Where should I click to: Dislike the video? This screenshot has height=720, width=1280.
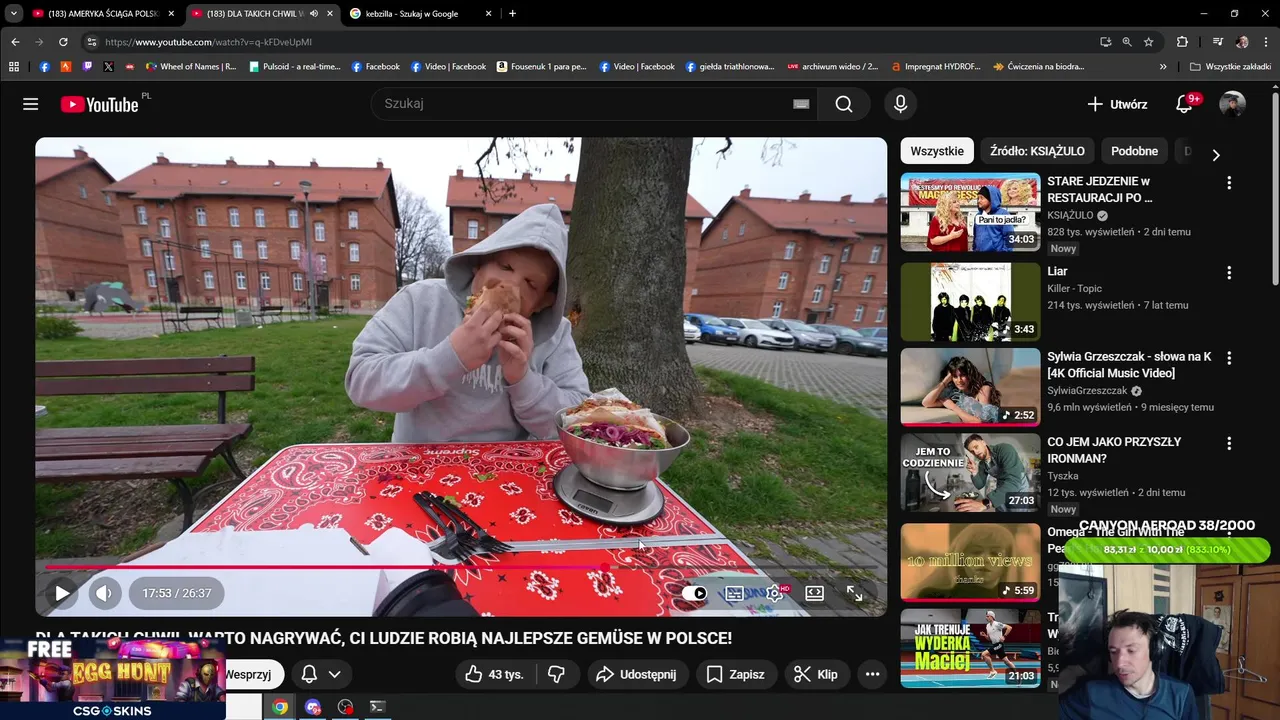tap(557, 674)
